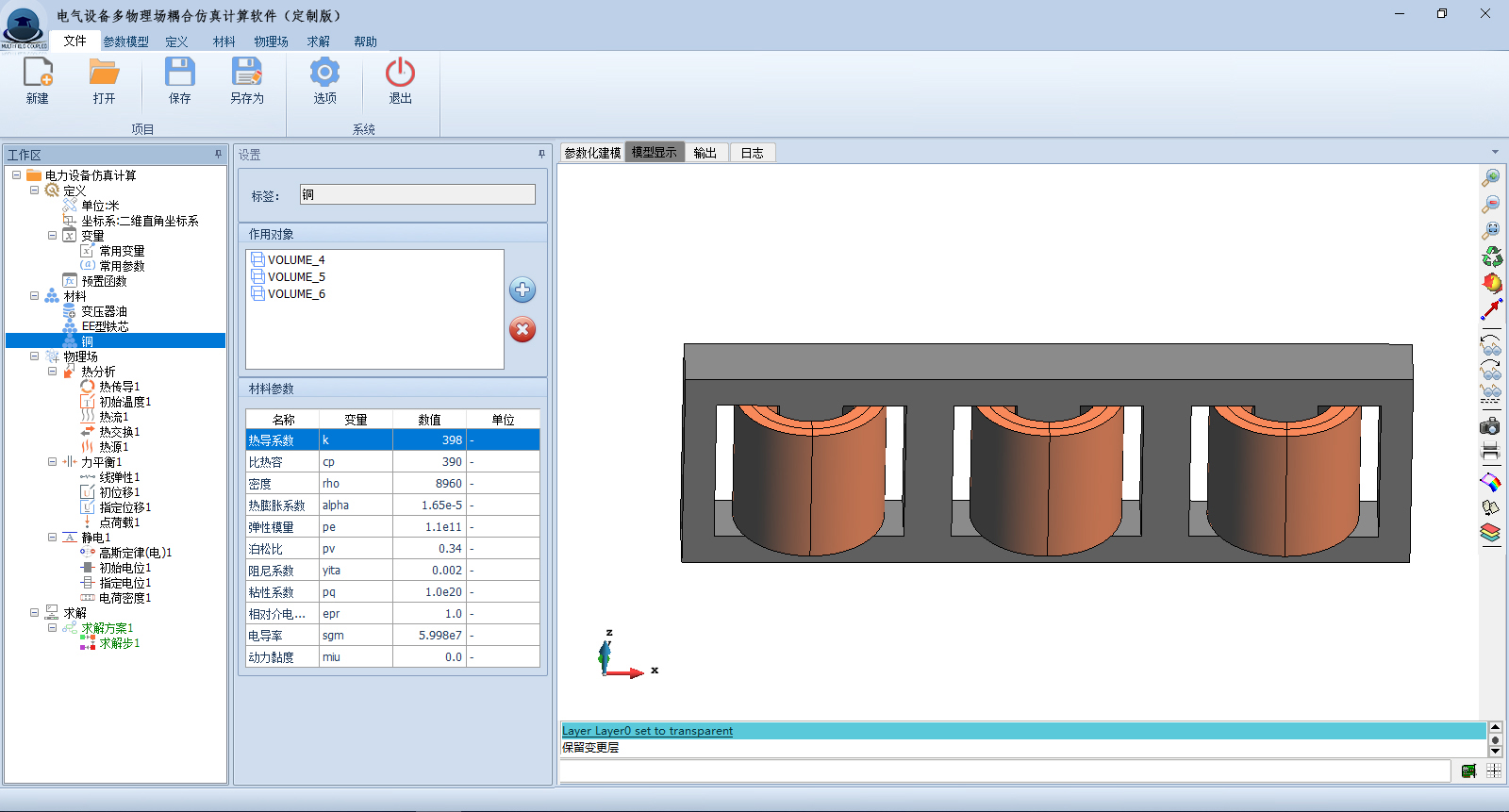This screenshot has width=1509, height=812.
Task: Pin the 设置 panel
Action: coord(541,154)
